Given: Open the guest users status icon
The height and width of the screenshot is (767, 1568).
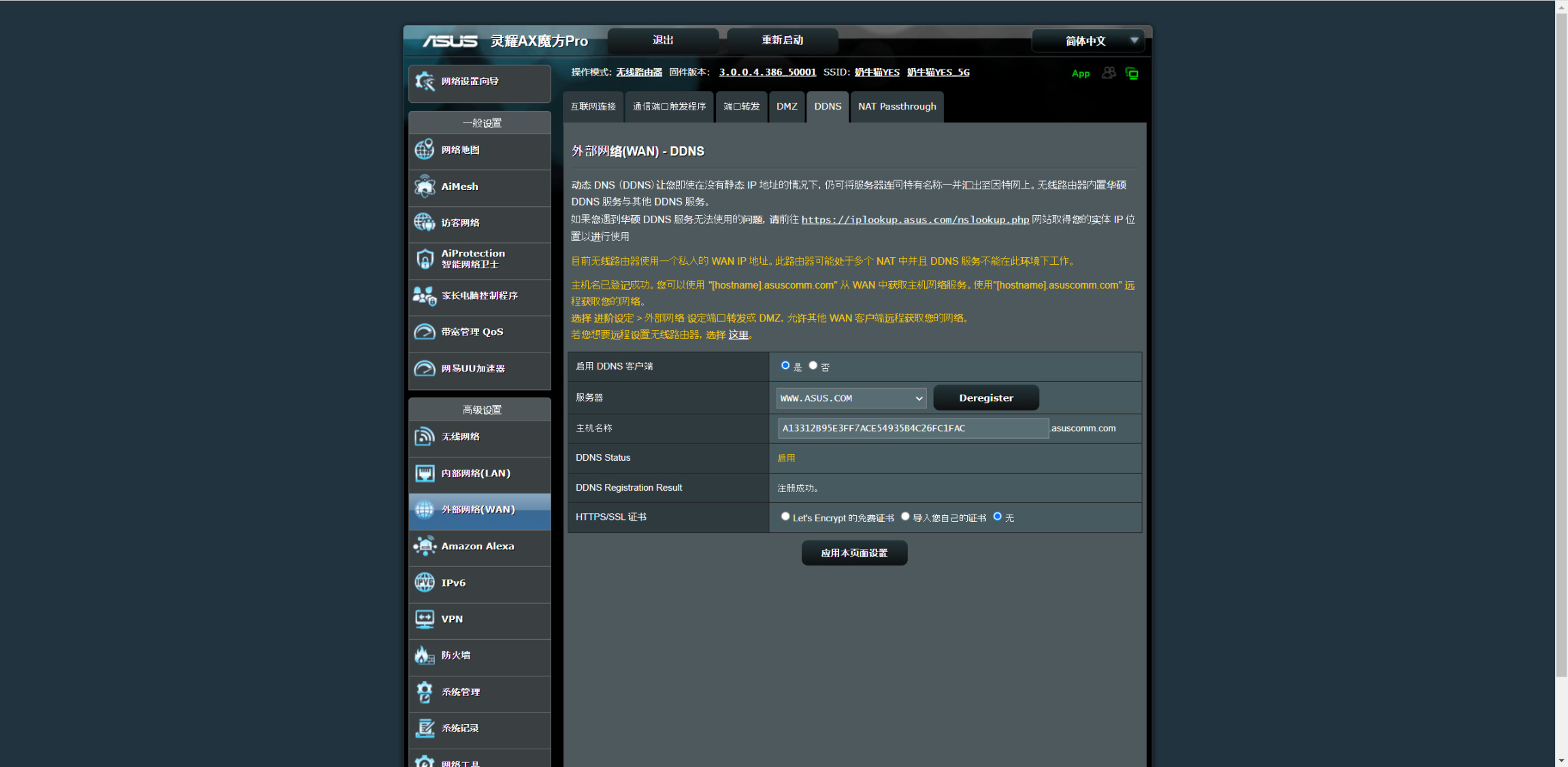Looking at the screenshot, I should pos(1109,73).
